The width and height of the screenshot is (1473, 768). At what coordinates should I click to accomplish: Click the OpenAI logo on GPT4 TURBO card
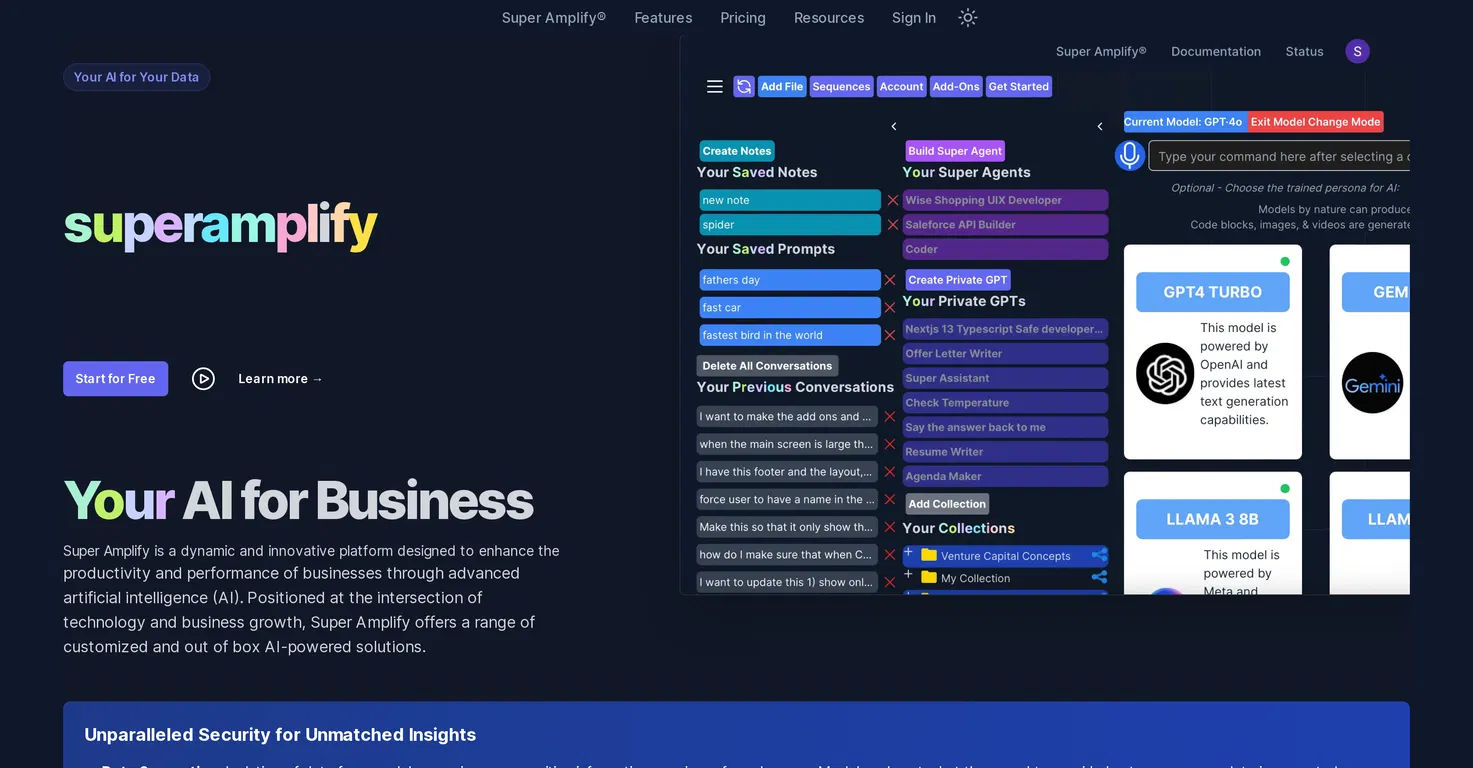[x=1165, y=373]
